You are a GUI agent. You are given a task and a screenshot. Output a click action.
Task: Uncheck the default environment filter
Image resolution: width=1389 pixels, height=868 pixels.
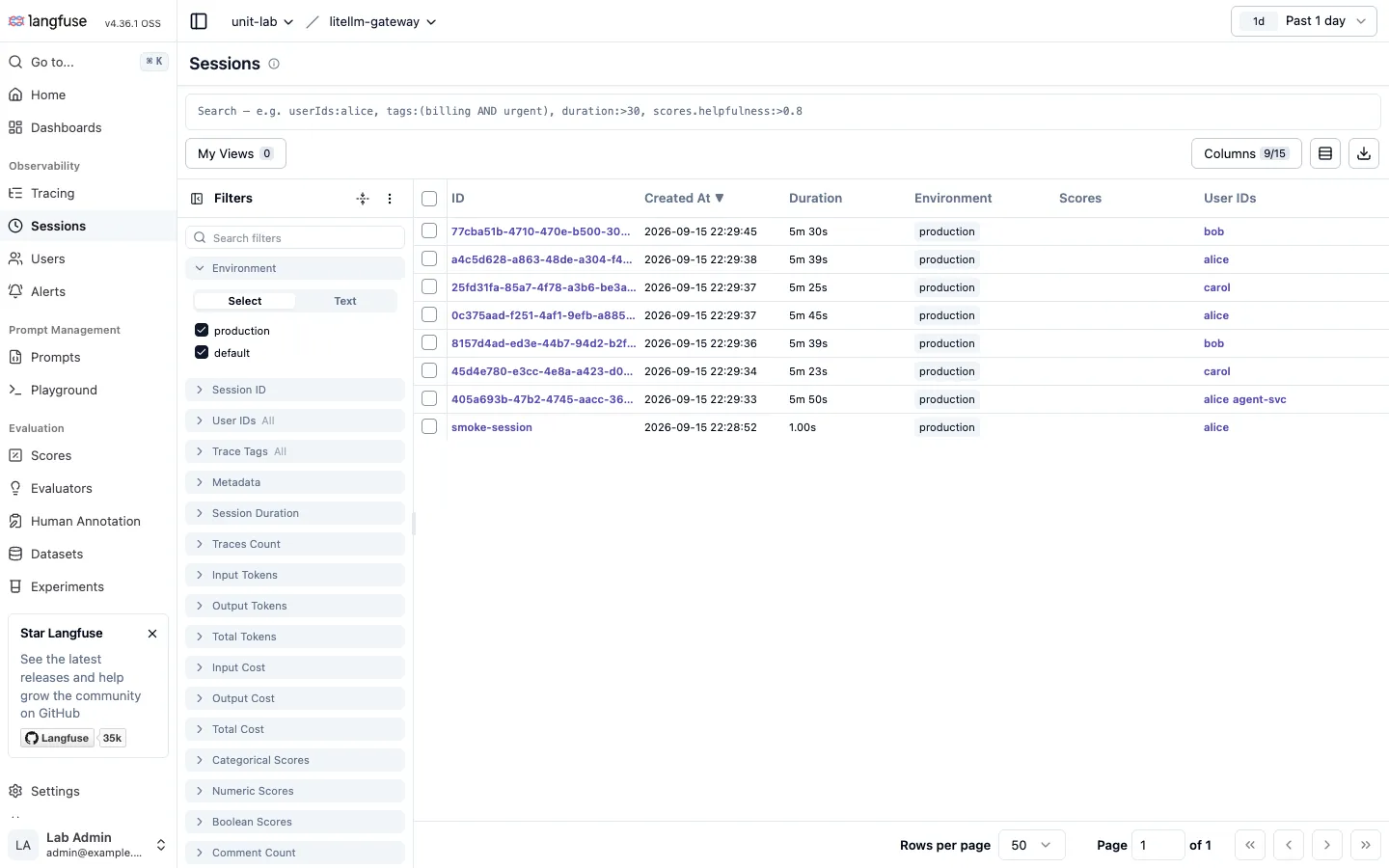[x=202, y=352]
